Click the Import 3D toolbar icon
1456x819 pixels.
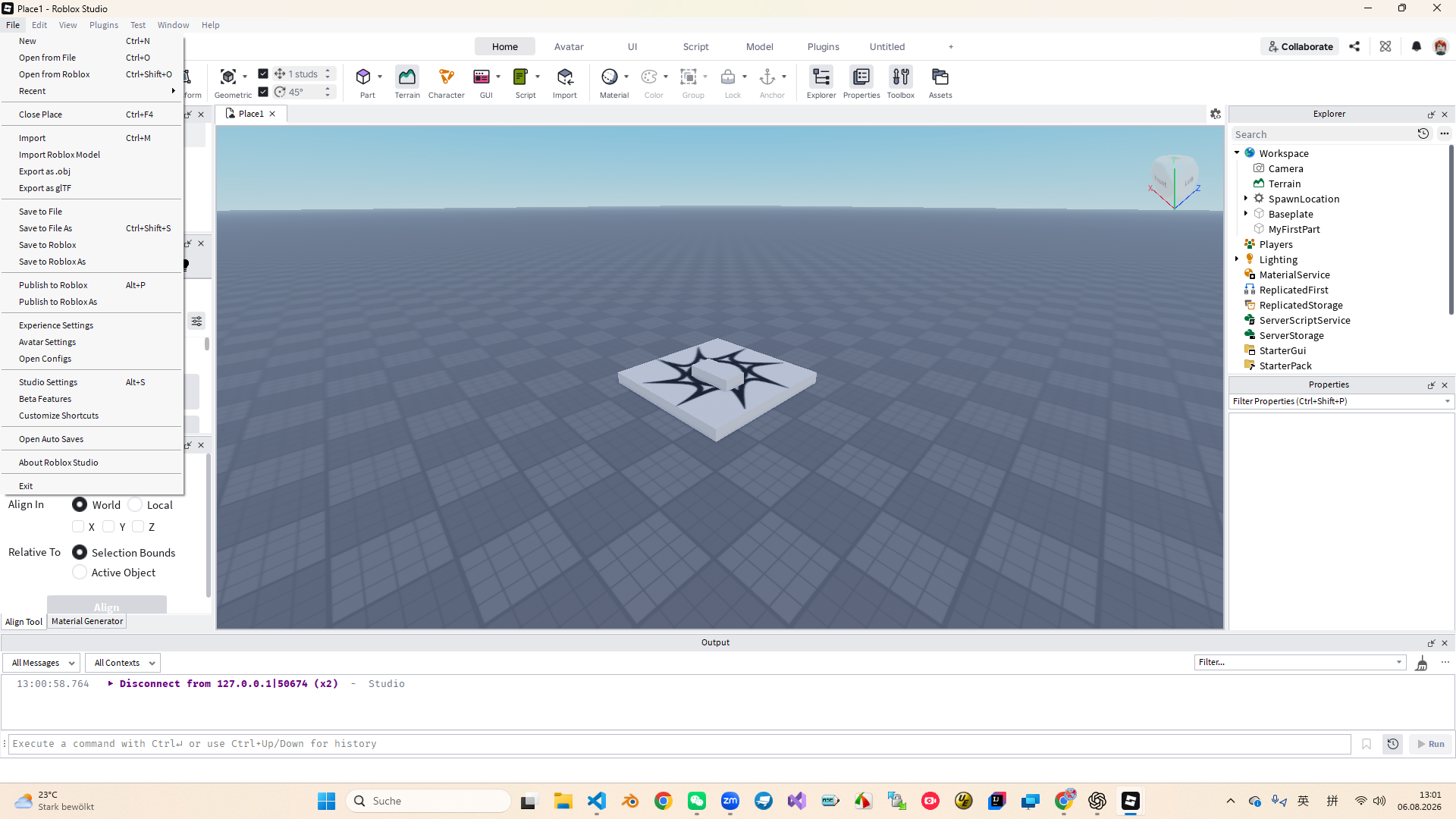[x=565, y=77]
